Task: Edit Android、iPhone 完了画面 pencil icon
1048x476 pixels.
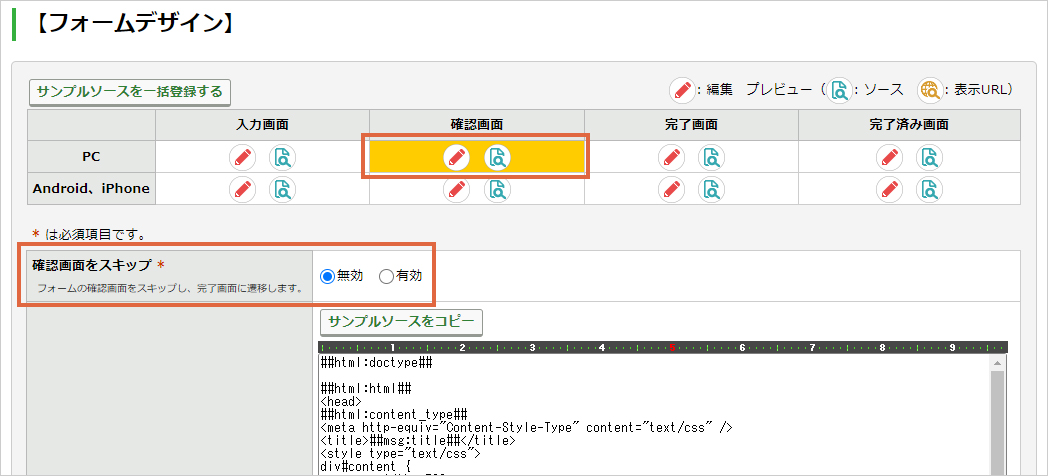Action: pyautogui.click(x=672, y=189)
